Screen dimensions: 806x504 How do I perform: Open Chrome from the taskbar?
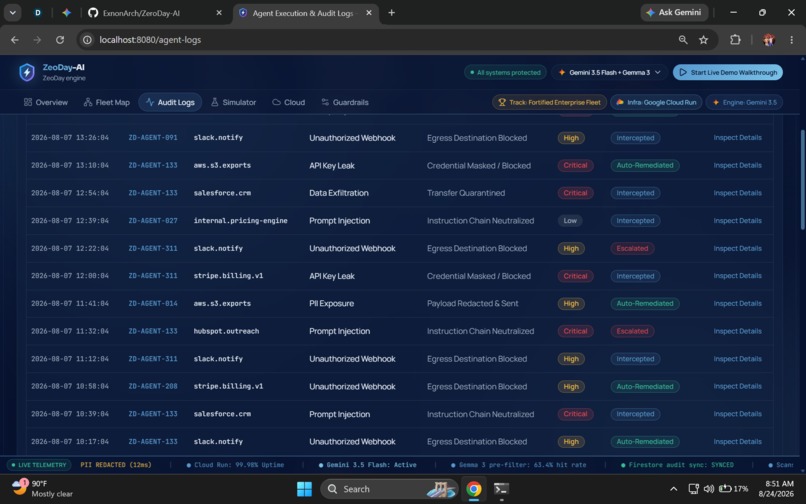(473, 489)
